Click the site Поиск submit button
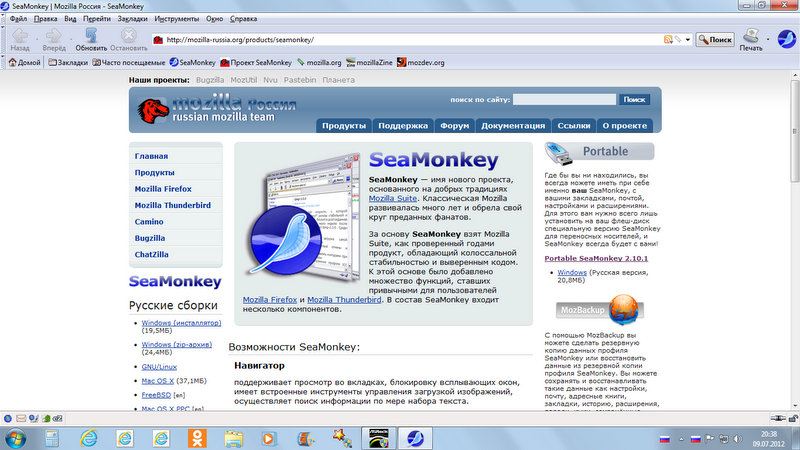This screenshot has width=800, height=450. click(634, 99)
